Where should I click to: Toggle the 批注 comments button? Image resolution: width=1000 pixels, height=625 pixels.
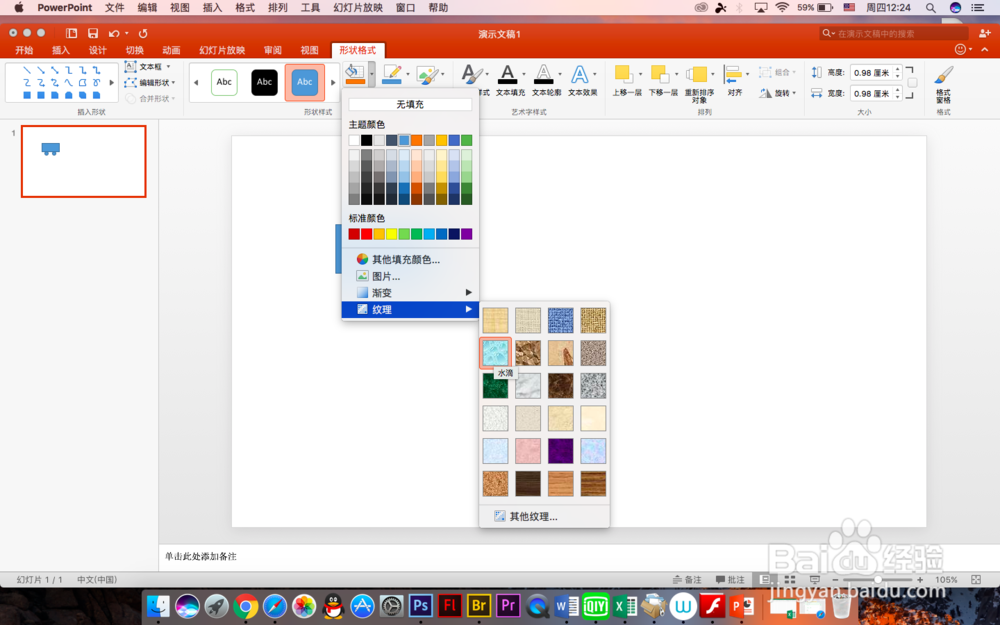(730, 580)
